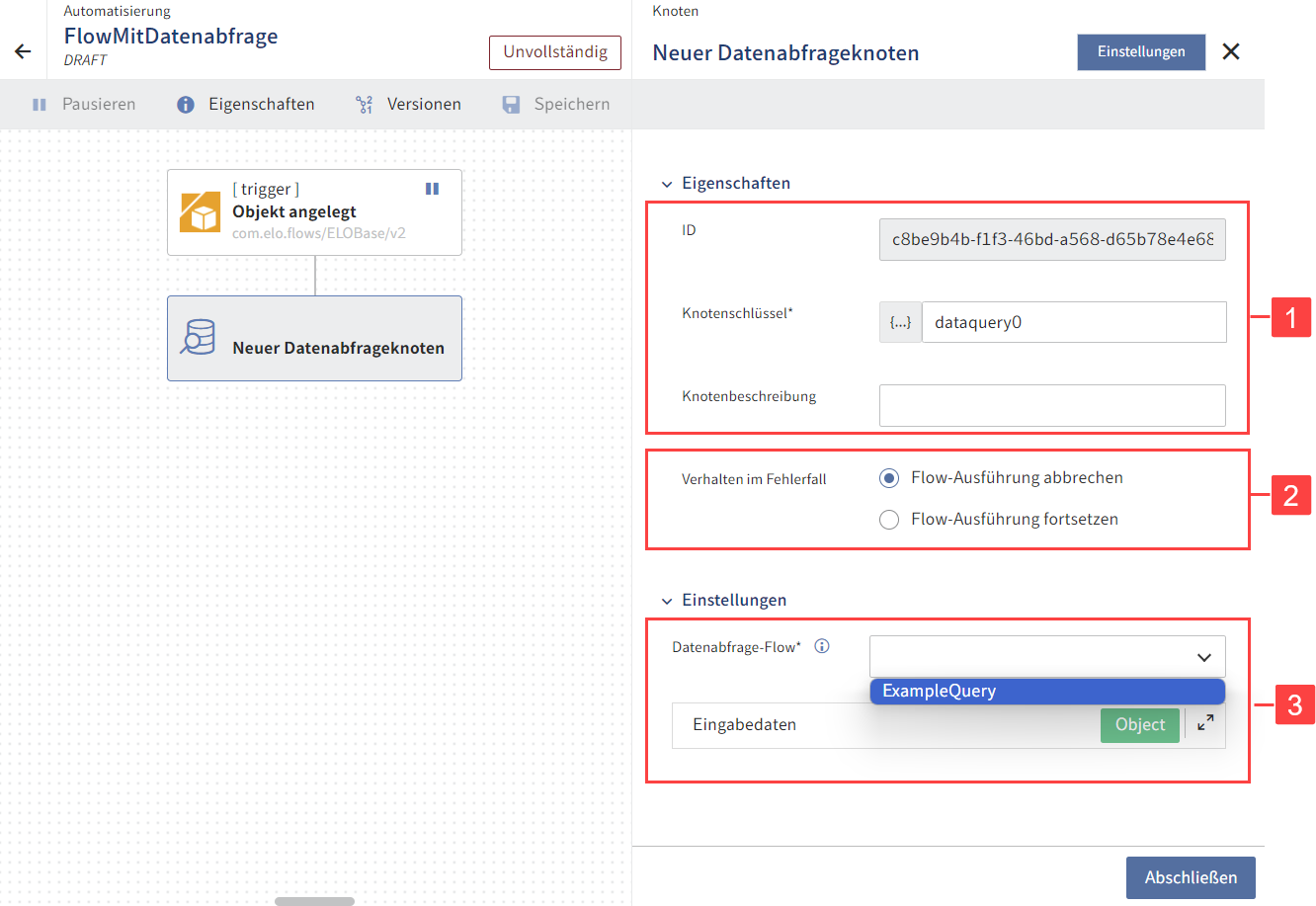Click the read-only ID field
The height and width of the screenshot is (906, 1316).
[1052, 239]
